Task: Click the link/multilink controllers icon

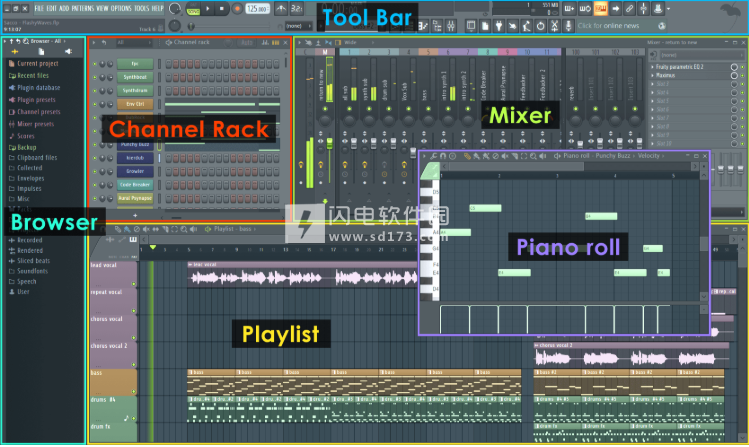Action: pyautogui.click(x=630, y=8)
